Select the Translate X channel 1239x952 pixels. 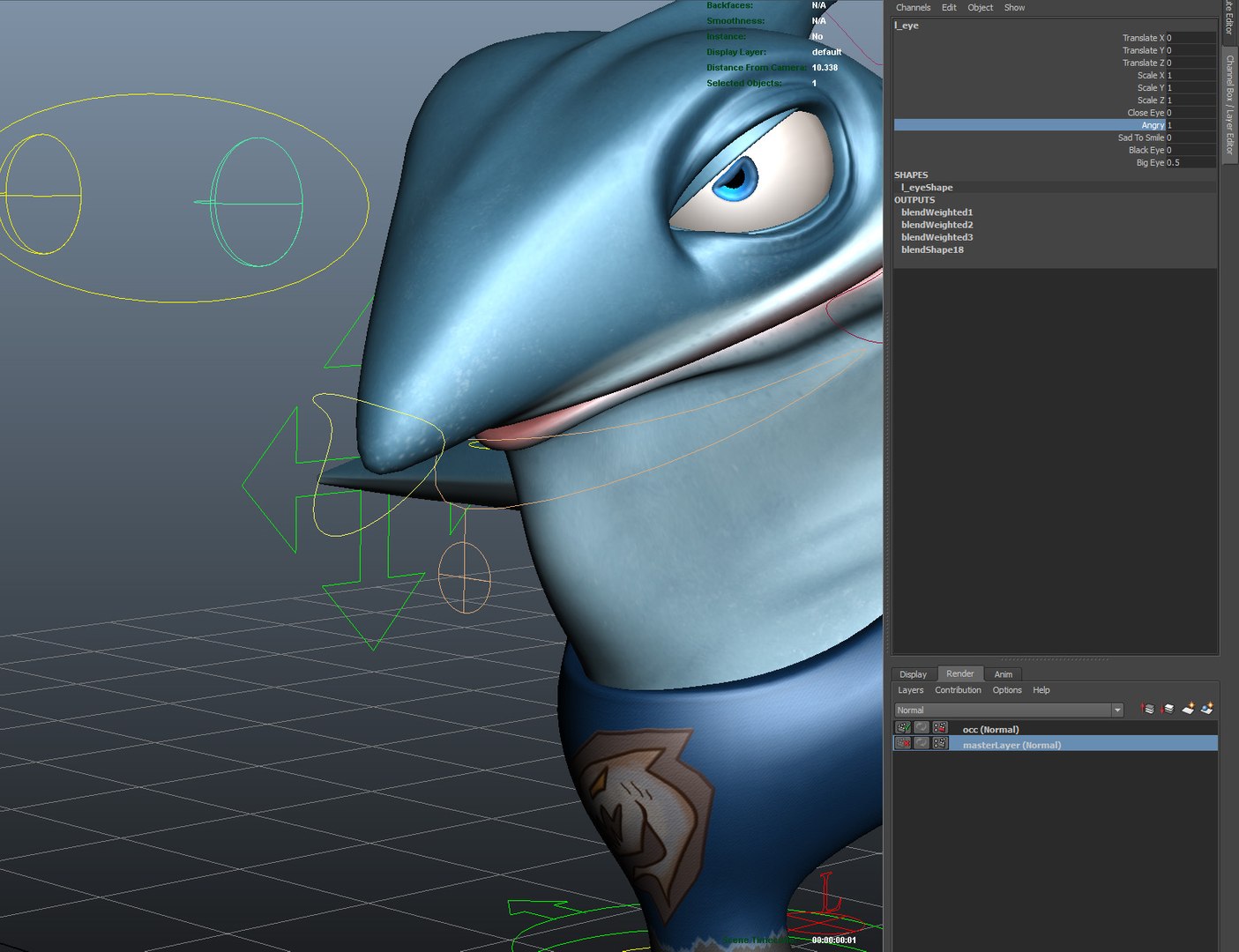1143,38
